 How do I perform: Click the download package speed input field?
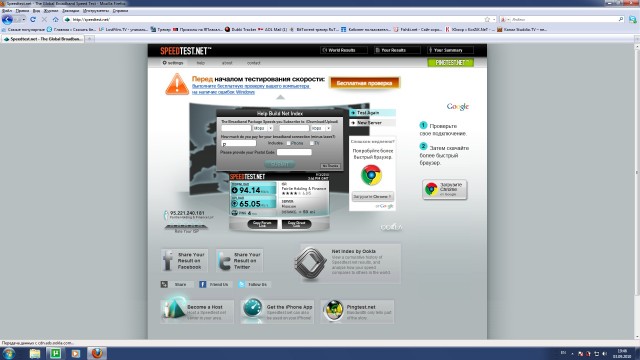(236, 128)
